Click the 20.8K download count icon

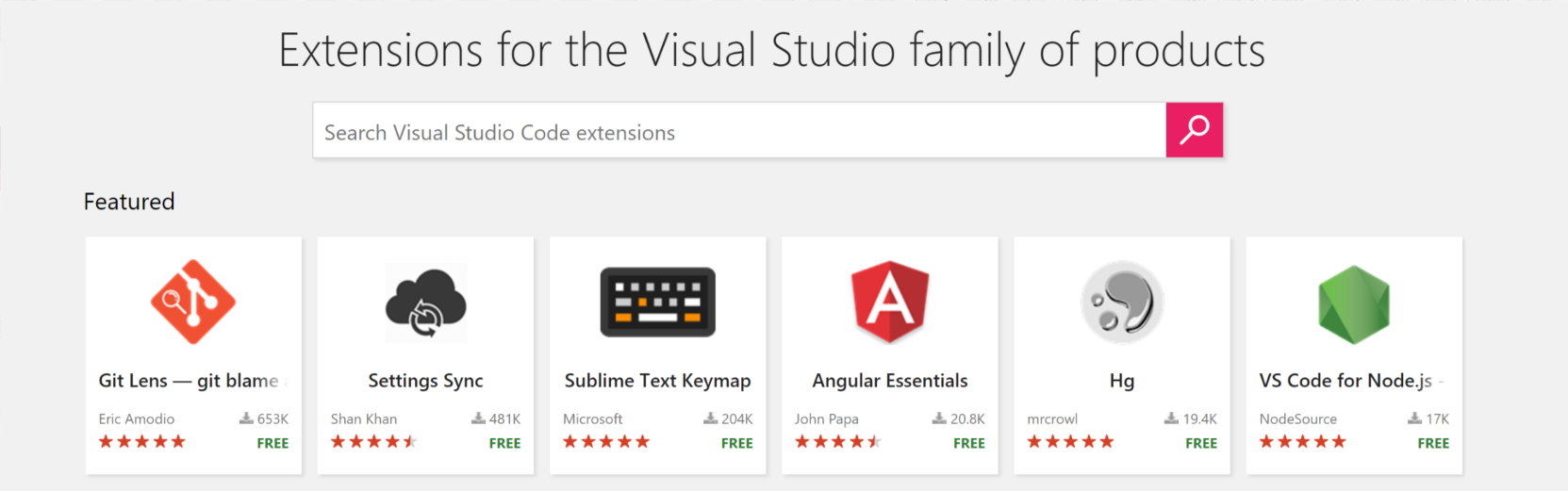(939, 418)
